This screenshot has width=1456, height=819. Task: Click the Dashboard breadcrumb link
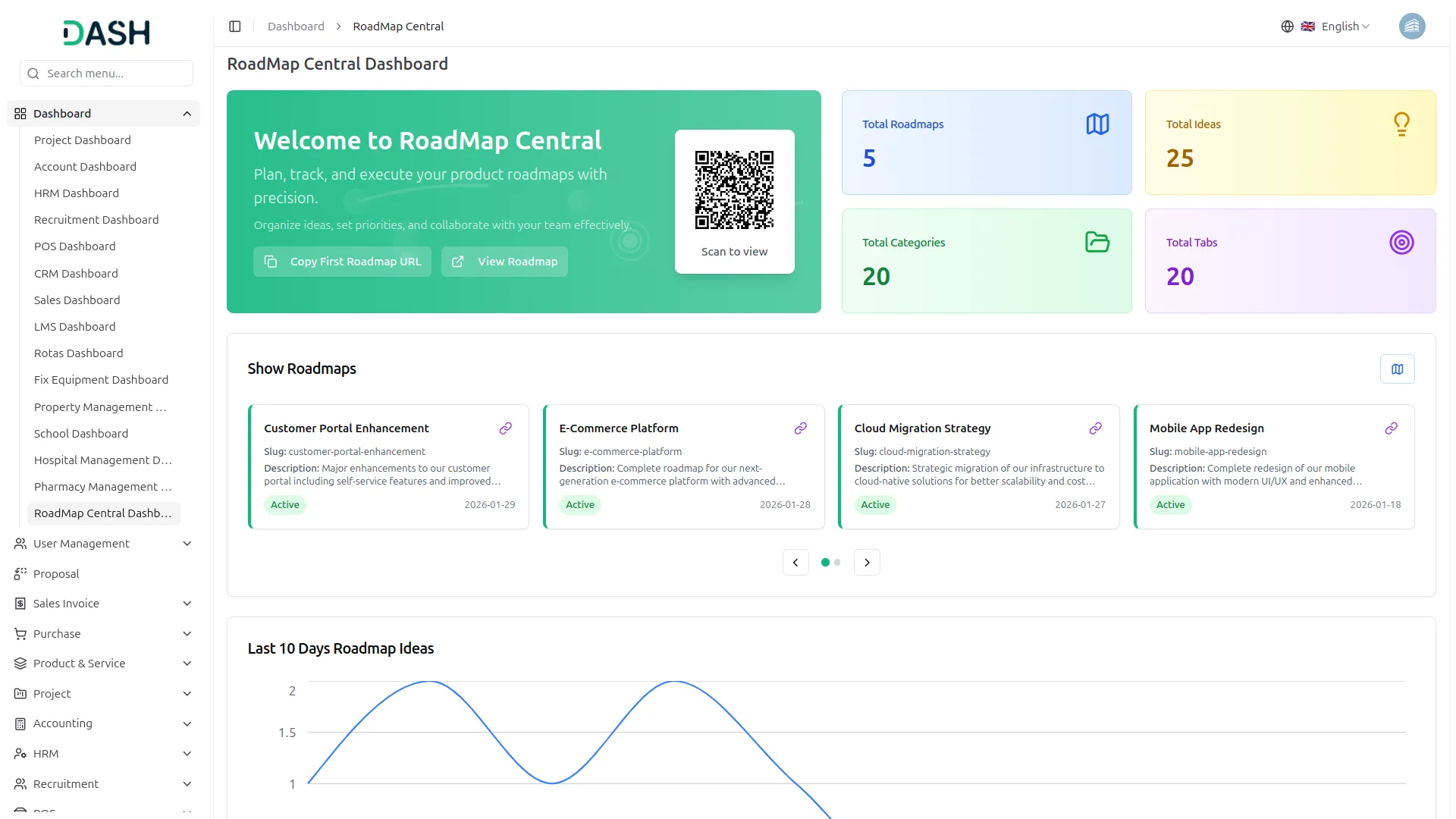[296, 26]
